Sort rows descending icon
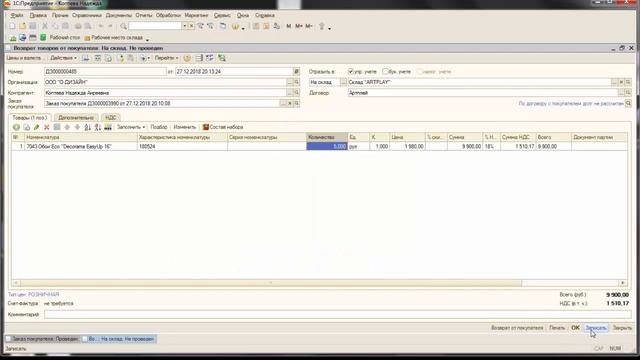This screenshot has height=360, width=640. coord(98,127)
